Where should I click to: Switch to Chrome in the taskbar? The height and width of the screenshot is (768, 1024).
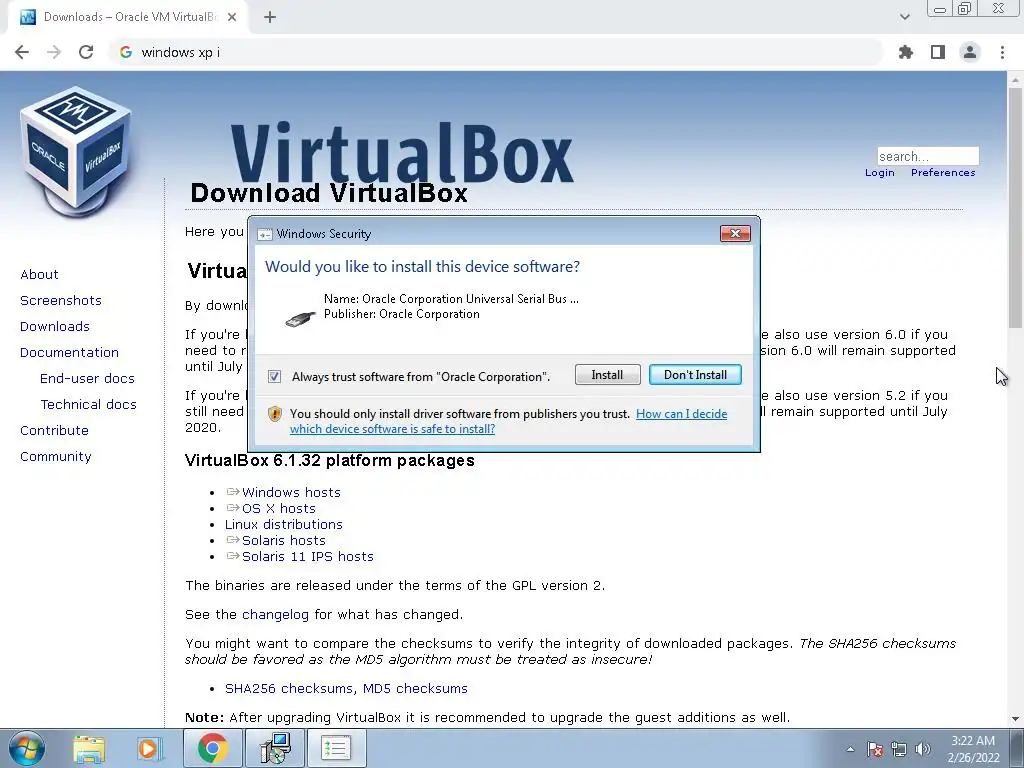[x=212, y=748]
